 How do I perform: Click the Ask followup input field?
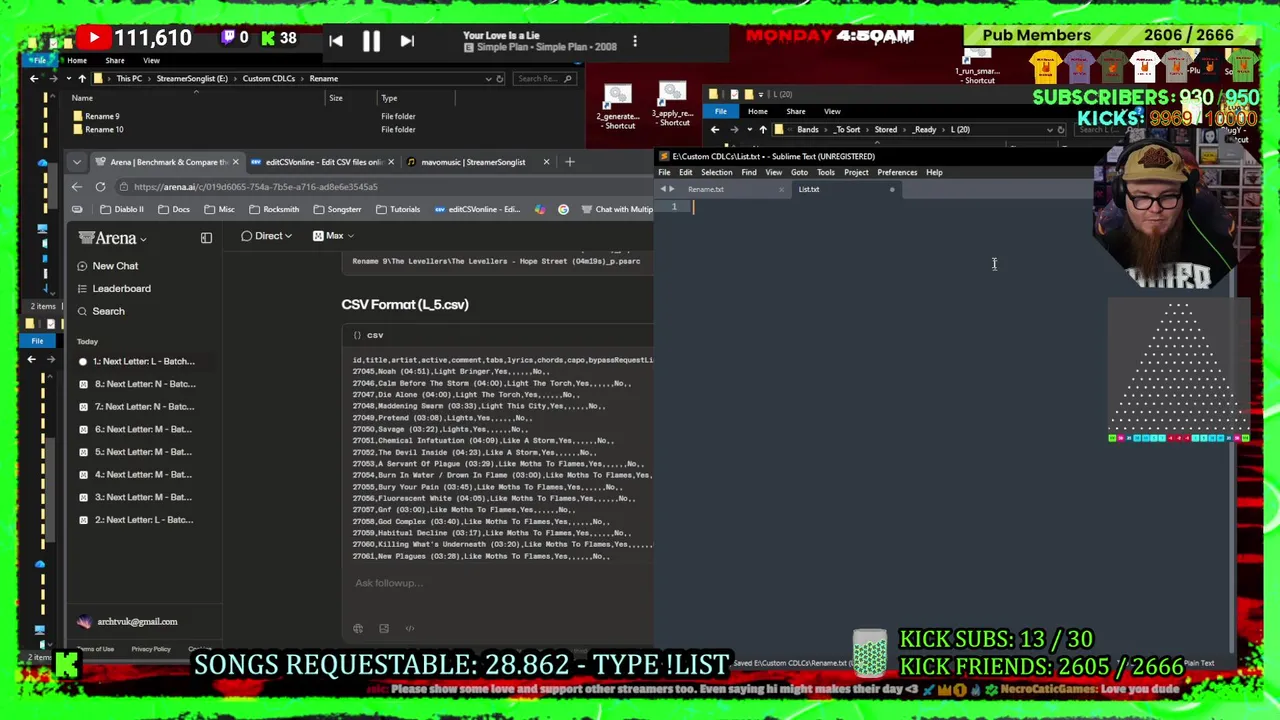pyautogui.click(x=495, y=583)
